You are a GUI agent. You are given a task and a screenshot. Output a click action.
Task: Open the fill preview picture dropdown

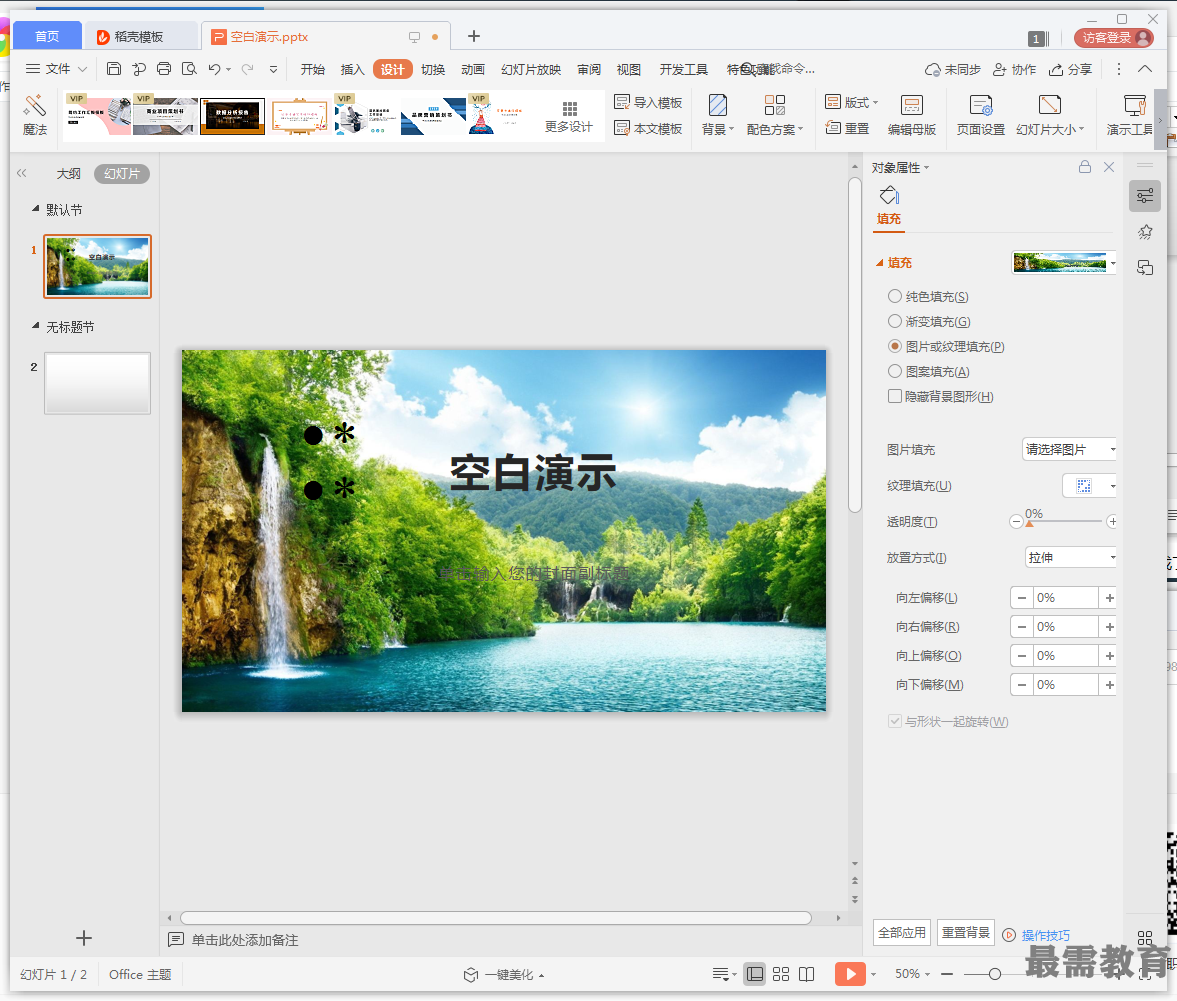(1064, 263)
